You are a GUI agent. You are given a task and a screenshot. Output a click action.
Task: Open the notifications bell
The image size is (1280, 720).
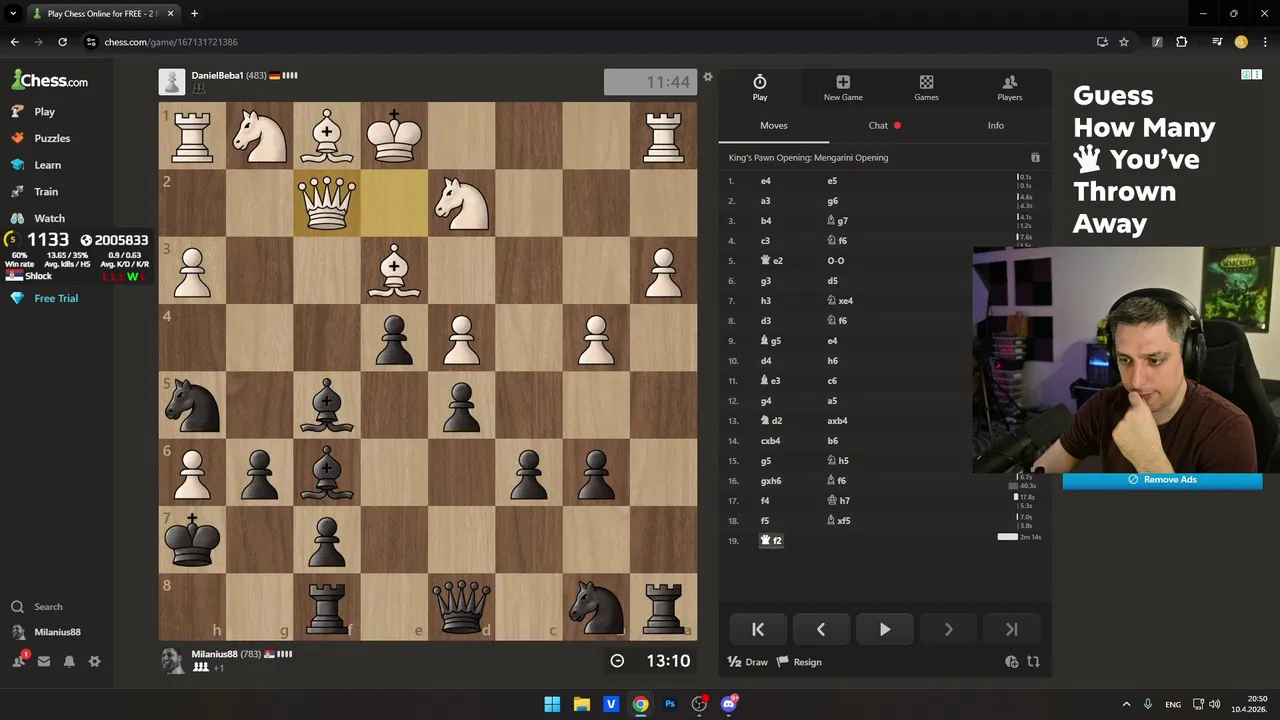69,661
